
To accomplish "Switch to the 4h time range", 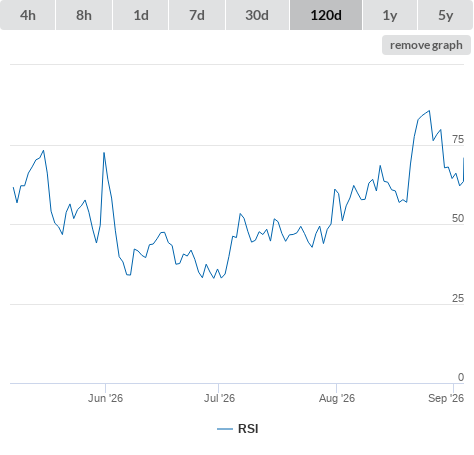I will 27,15.
